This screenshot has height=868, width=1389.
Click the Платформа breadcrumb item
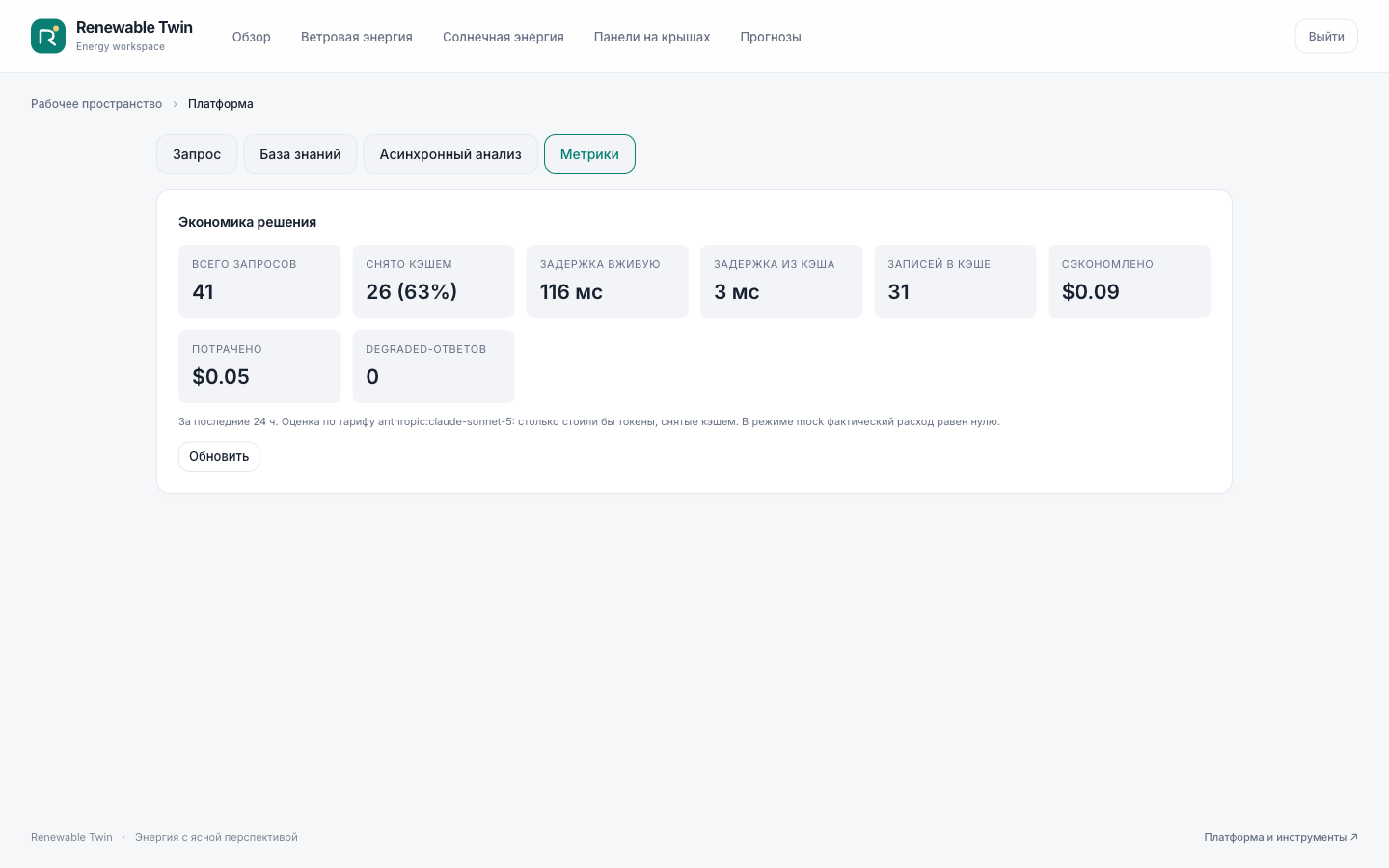221,104
